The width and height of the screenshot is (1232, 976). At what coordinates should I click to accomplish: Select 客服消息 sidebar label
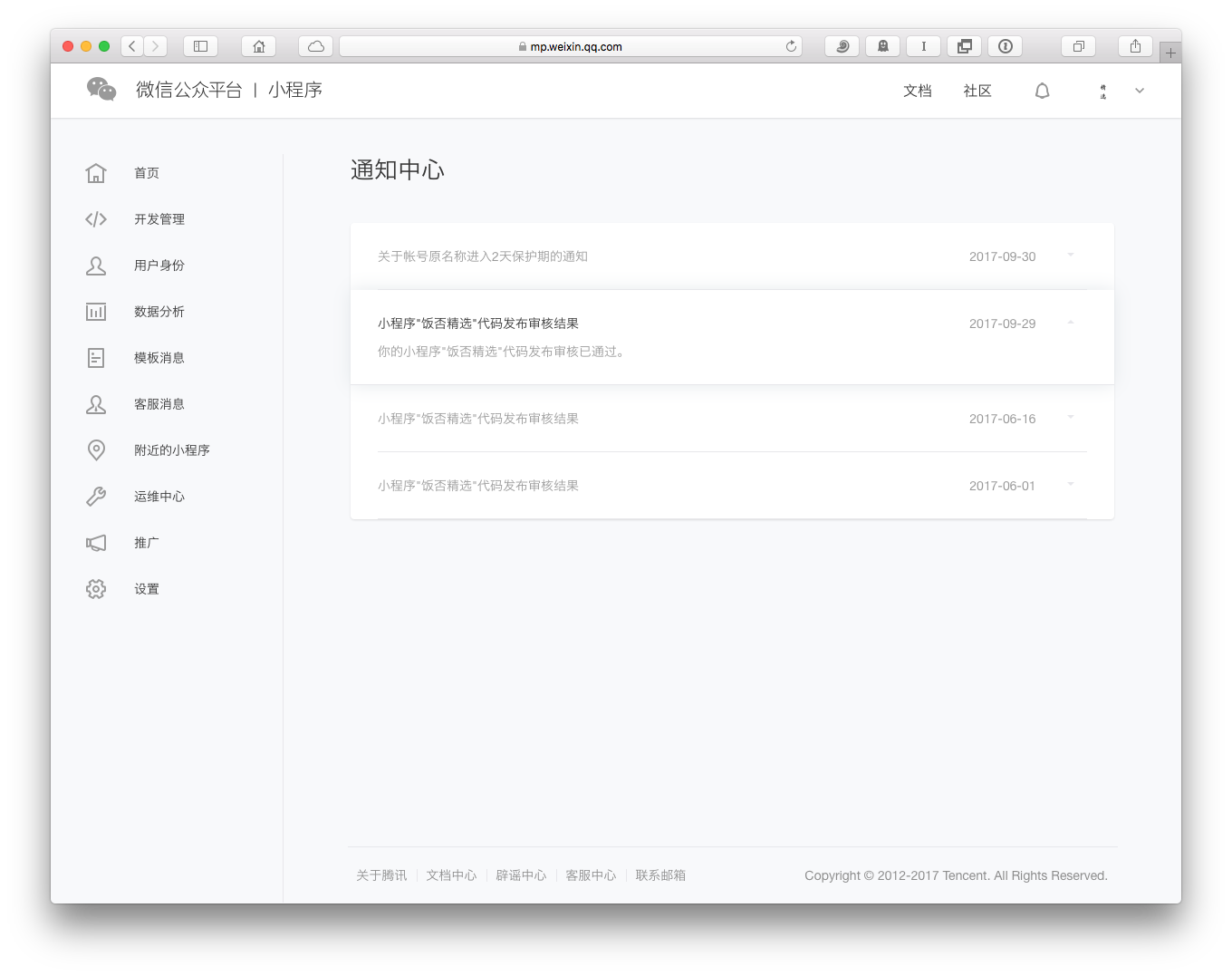coord(159,404)
